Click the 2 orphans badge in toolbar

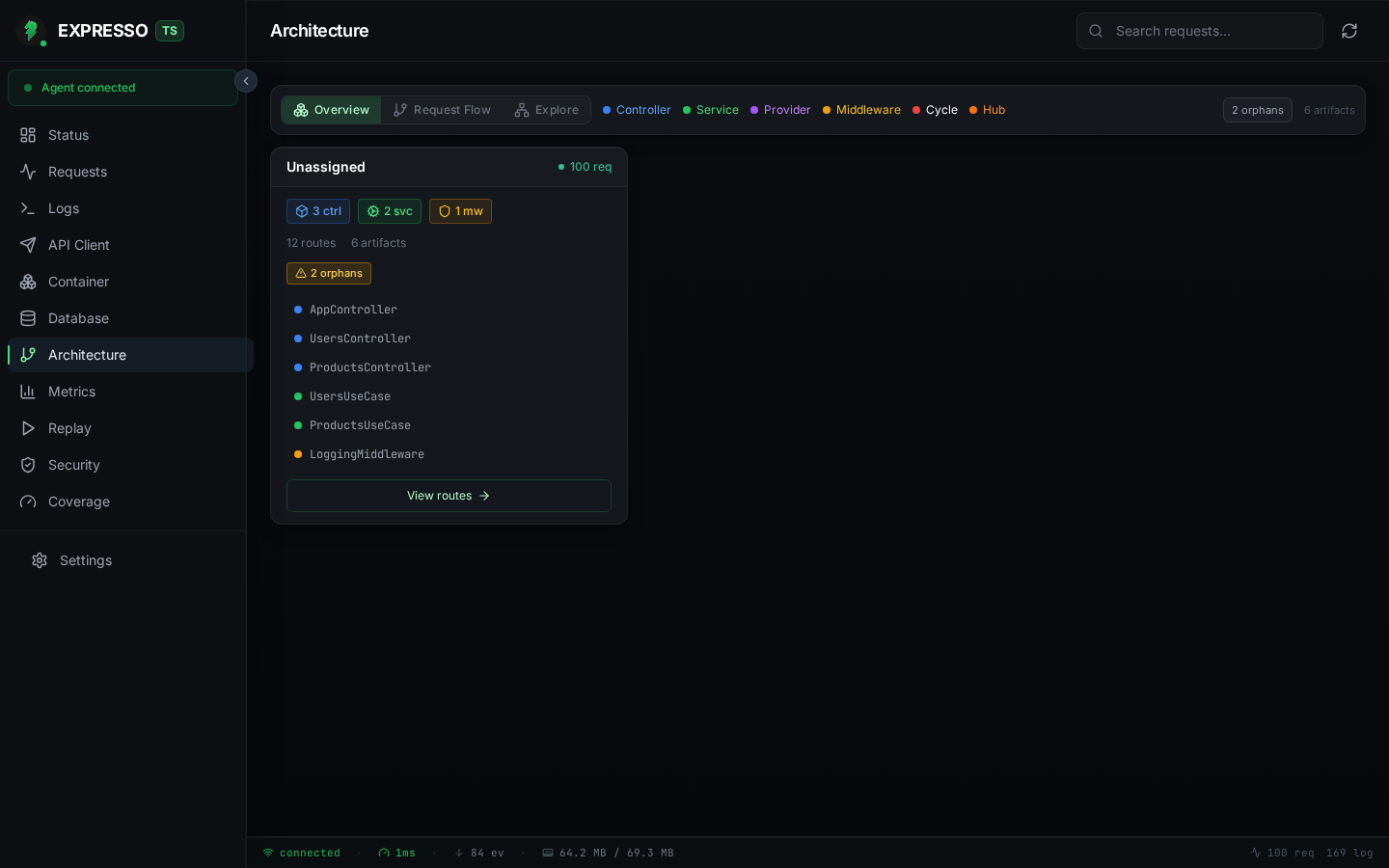(1258, 110)
